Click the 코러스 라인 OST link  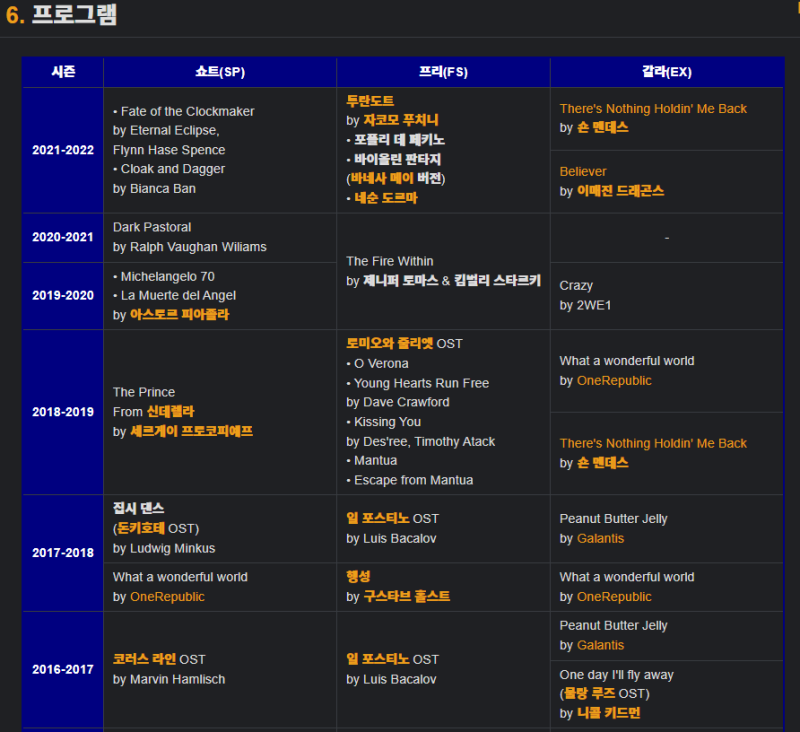point(144,659)
